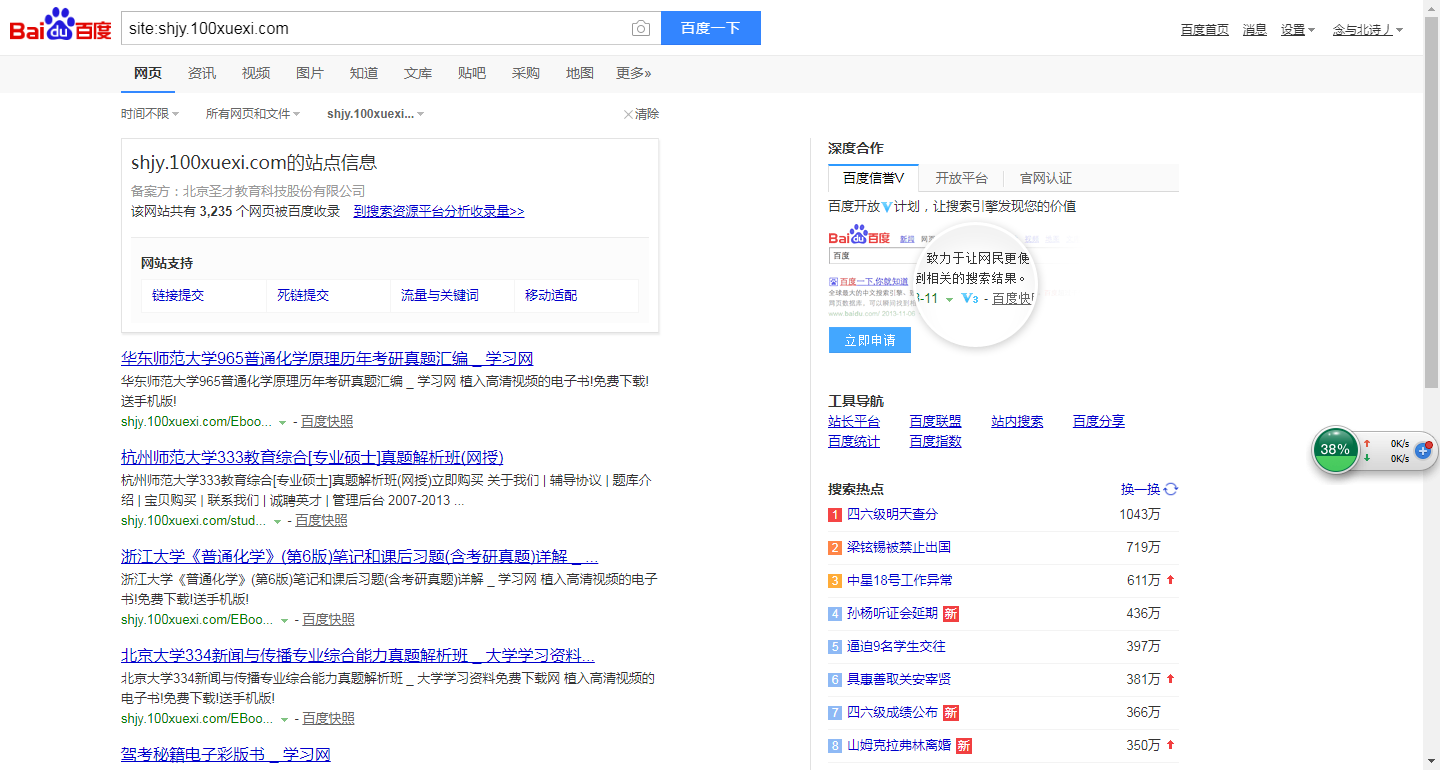
Task: Expand arrow next to 浙江大学 result URL
Action: tap(284, 621)
